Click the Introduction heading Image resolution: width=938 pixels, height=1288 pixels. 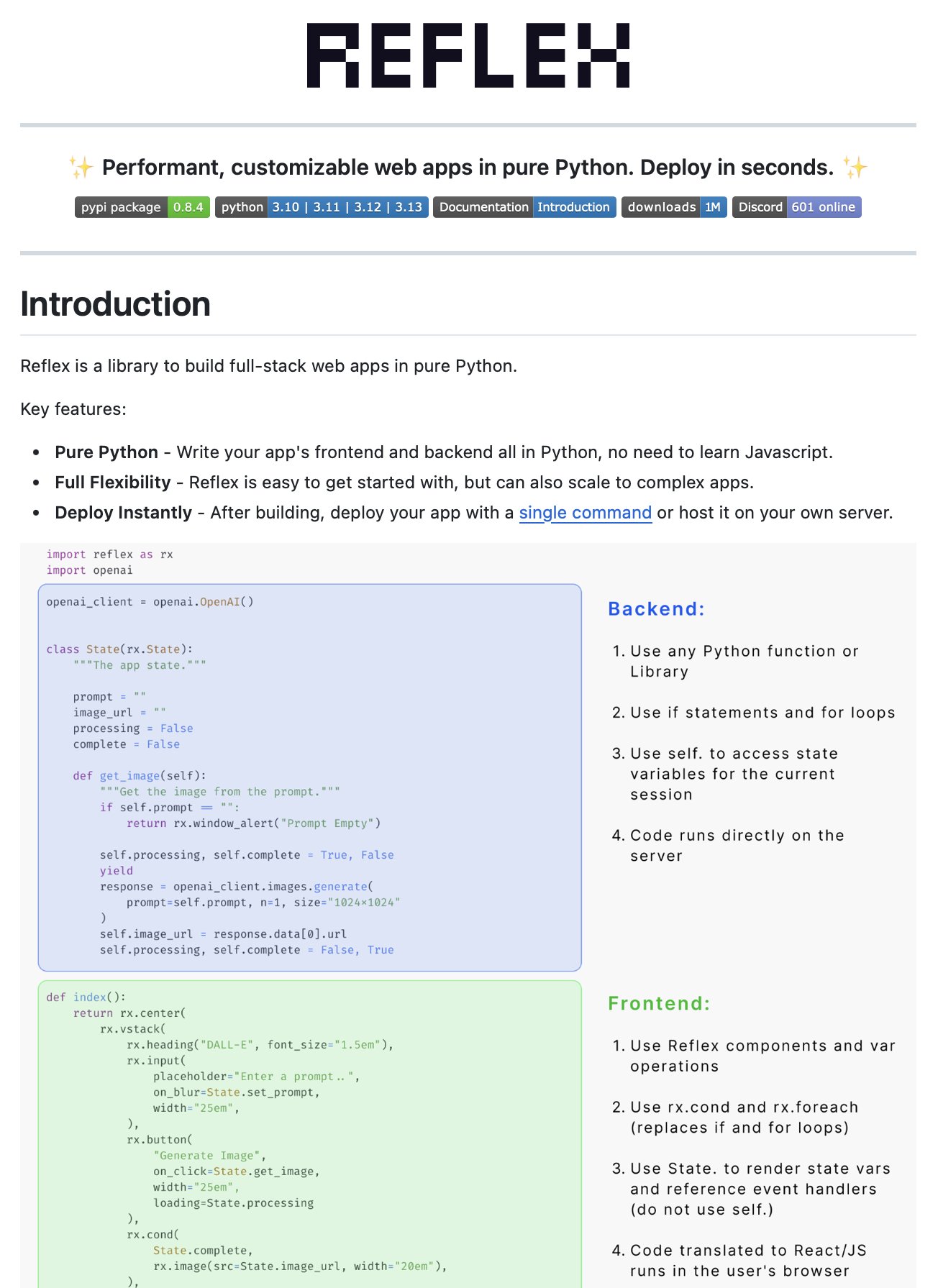tap(115, 304)
